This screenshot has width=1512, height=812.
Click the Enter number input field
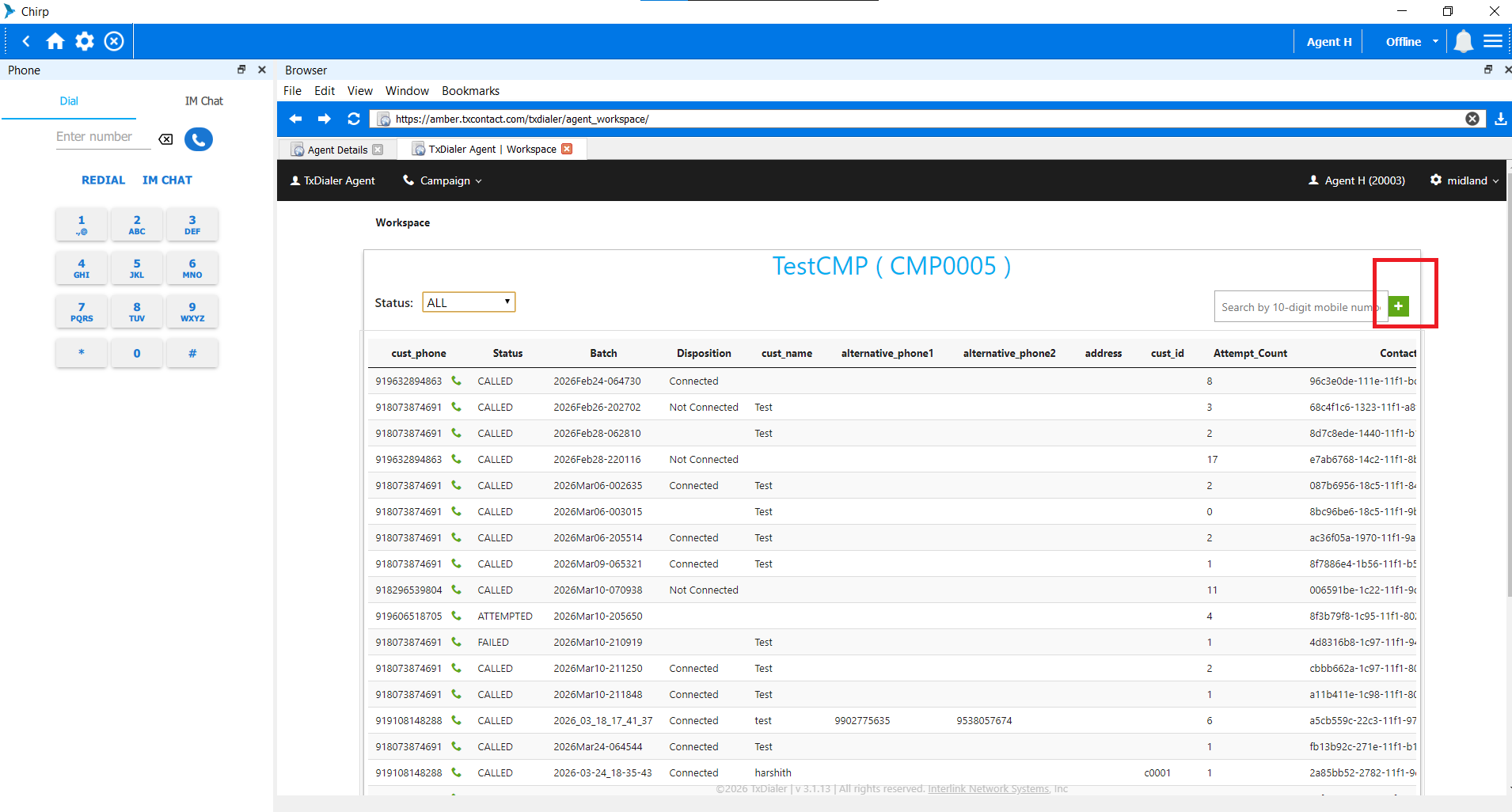pyautogui.click(x=101, y=137)
